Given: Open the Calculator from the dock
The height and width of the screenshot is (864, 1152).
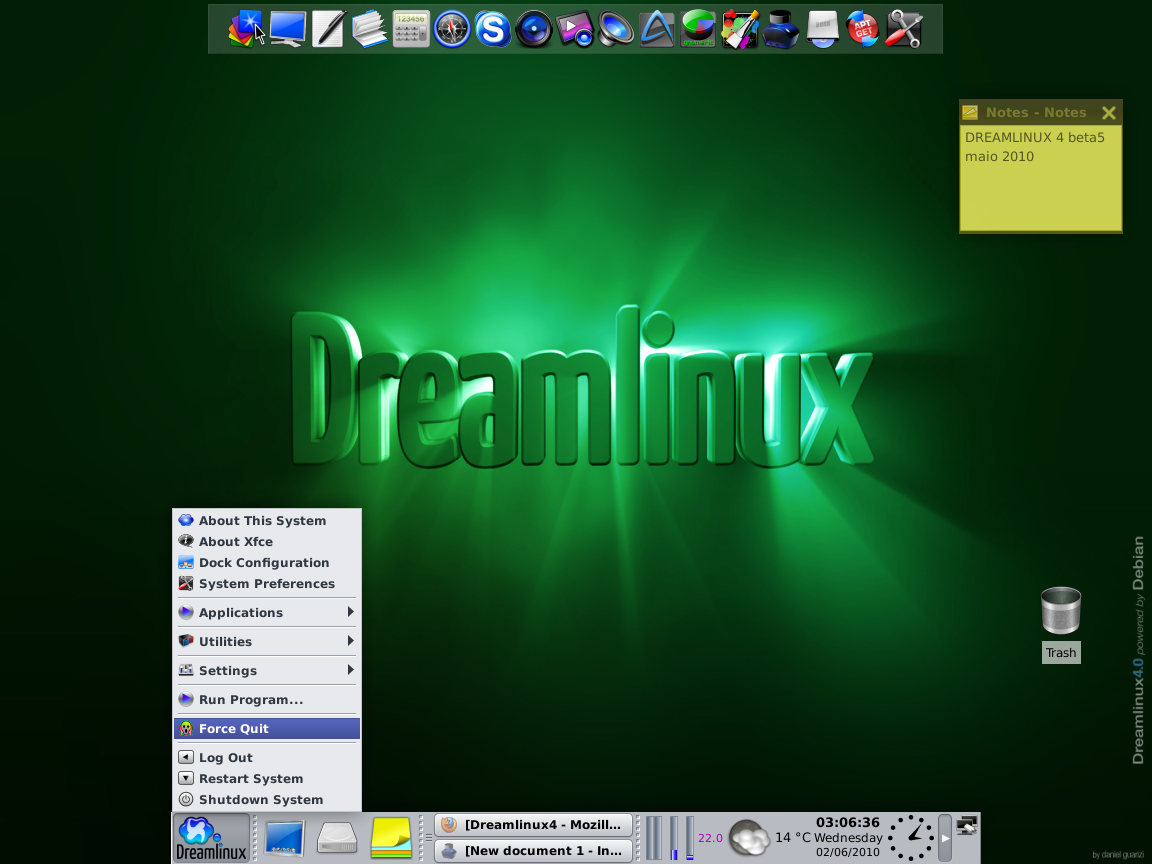Looking at the screenshot, I should pos(411,29).
